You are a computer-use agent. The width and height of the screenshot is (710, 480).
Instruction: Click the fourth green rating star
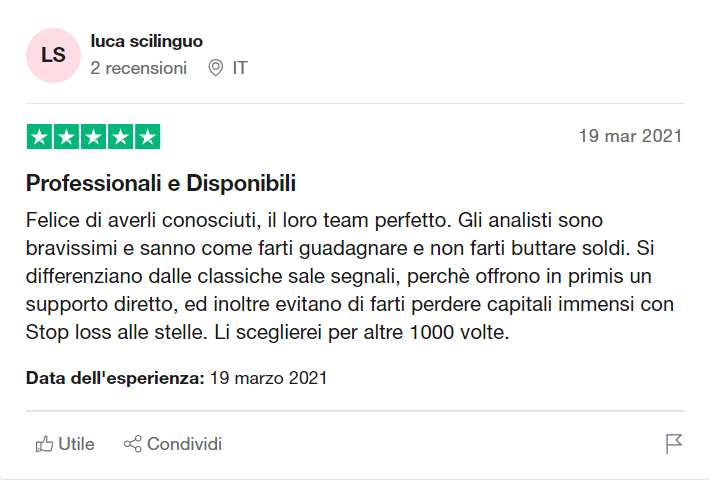[x=120, y=136]
